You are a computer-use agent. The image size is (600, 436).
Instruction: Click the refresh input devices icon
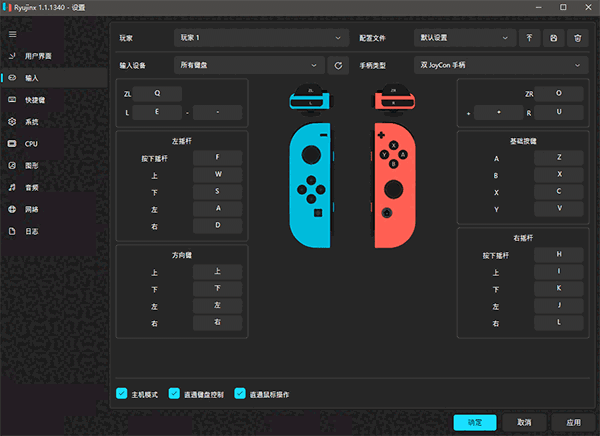pos(338,65)
